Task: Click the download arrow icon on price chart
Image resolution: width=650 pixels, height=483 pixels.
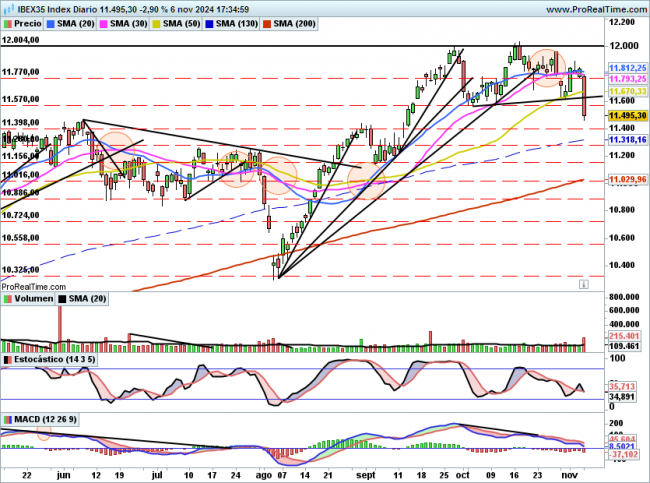Action: click(583, 284)
